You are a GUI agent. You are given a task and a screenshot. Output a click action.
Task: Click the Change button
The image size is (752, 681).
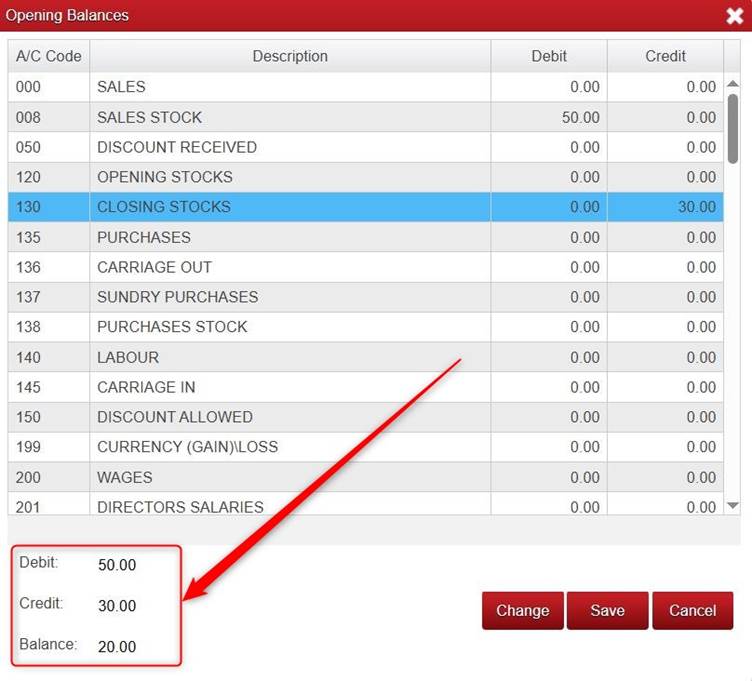click(523, 611)
